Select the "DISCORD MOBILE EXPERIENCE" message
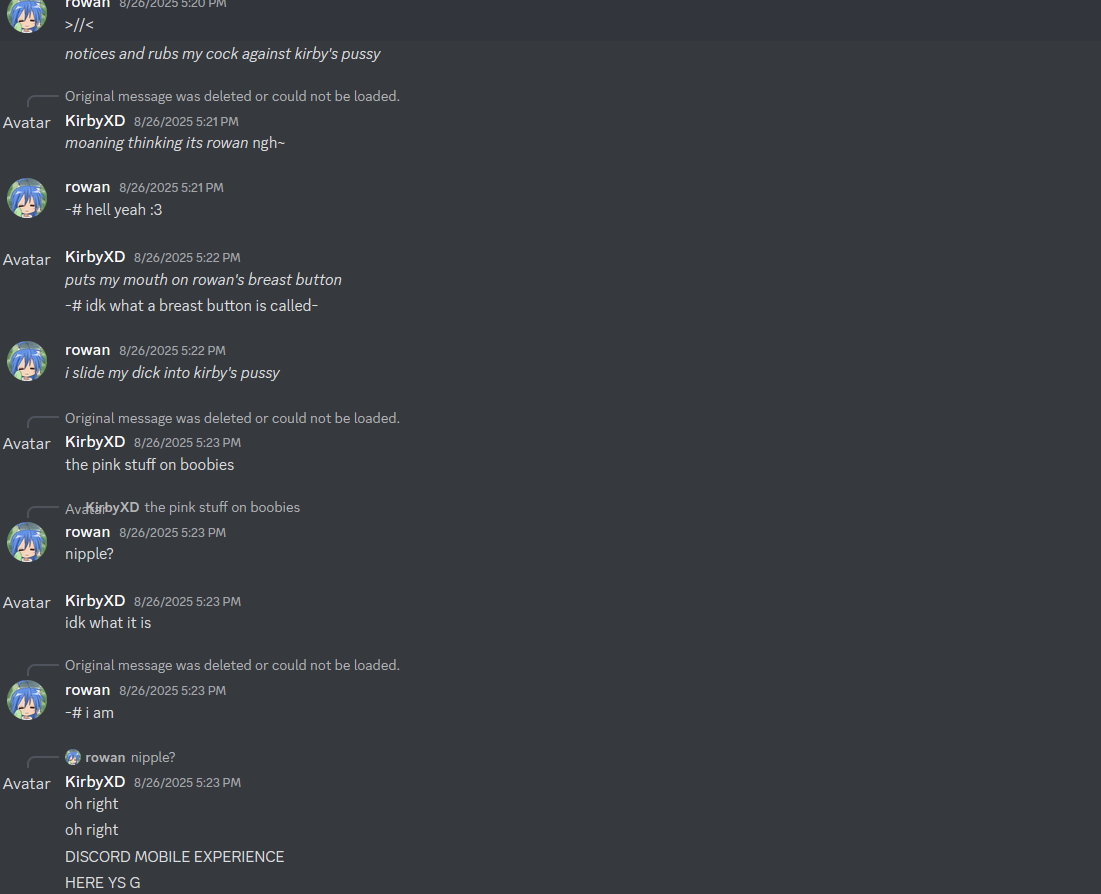1101x894 pixels. (x=175, y=857)
